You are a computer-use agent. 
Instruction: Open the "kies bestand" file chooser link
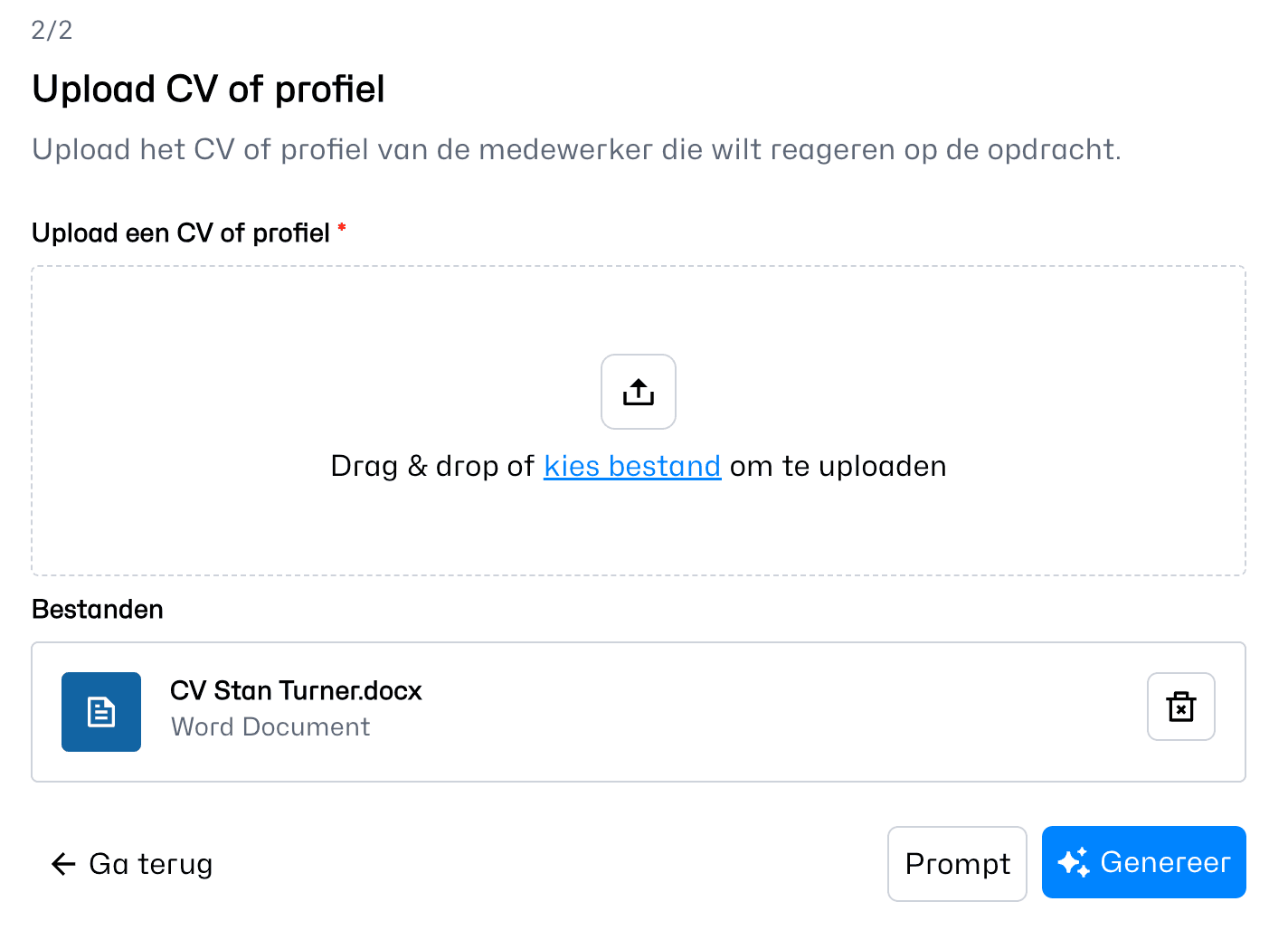[x=632, y=466]
